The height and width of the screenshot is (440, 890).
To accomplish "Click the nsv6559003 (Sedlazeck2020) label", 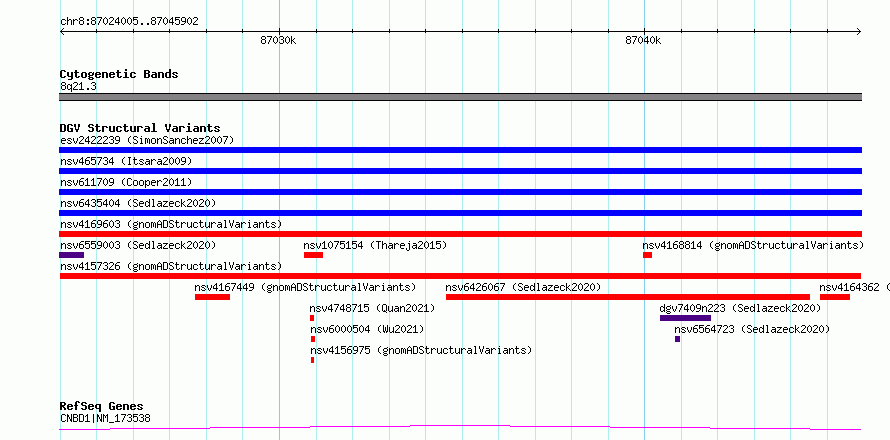I will (138, 245).
